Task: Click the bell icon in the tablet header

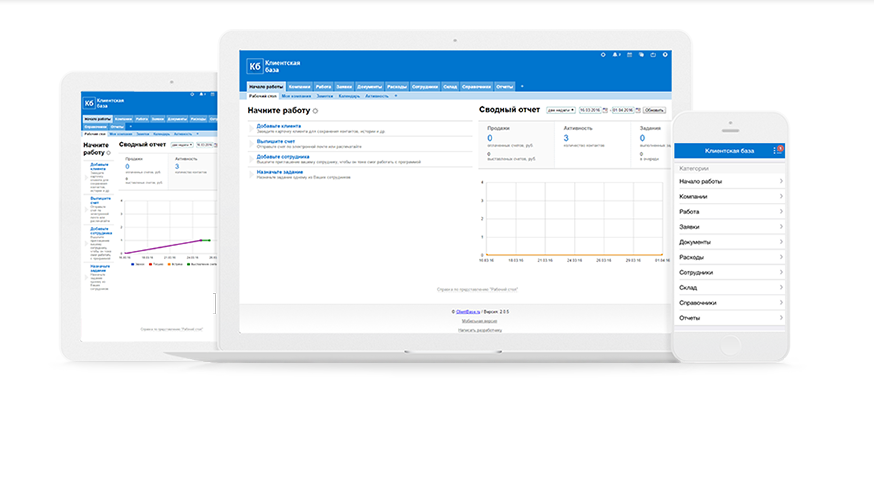Action: 202,94
